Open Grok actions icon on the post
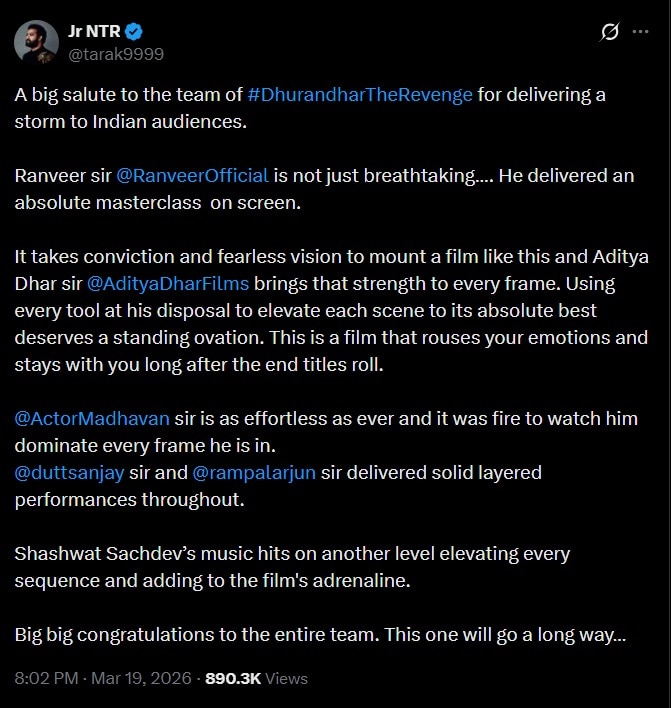Viewport: 671px width, 708px height. pyautogui.click(x=609, y=32)
